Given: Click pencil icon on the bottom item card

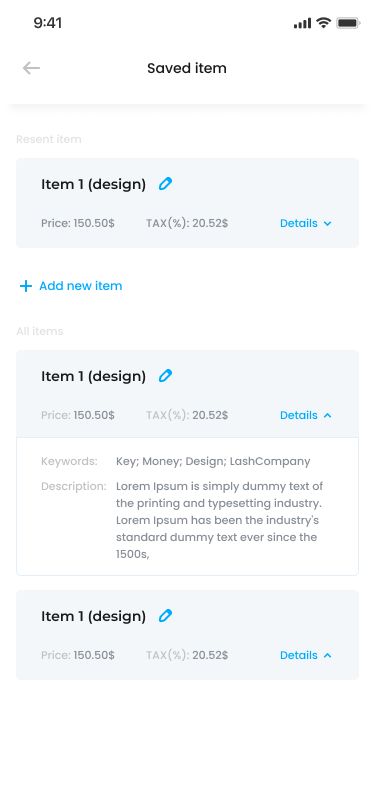Looking at the screenshot, I should coord(165,616).
